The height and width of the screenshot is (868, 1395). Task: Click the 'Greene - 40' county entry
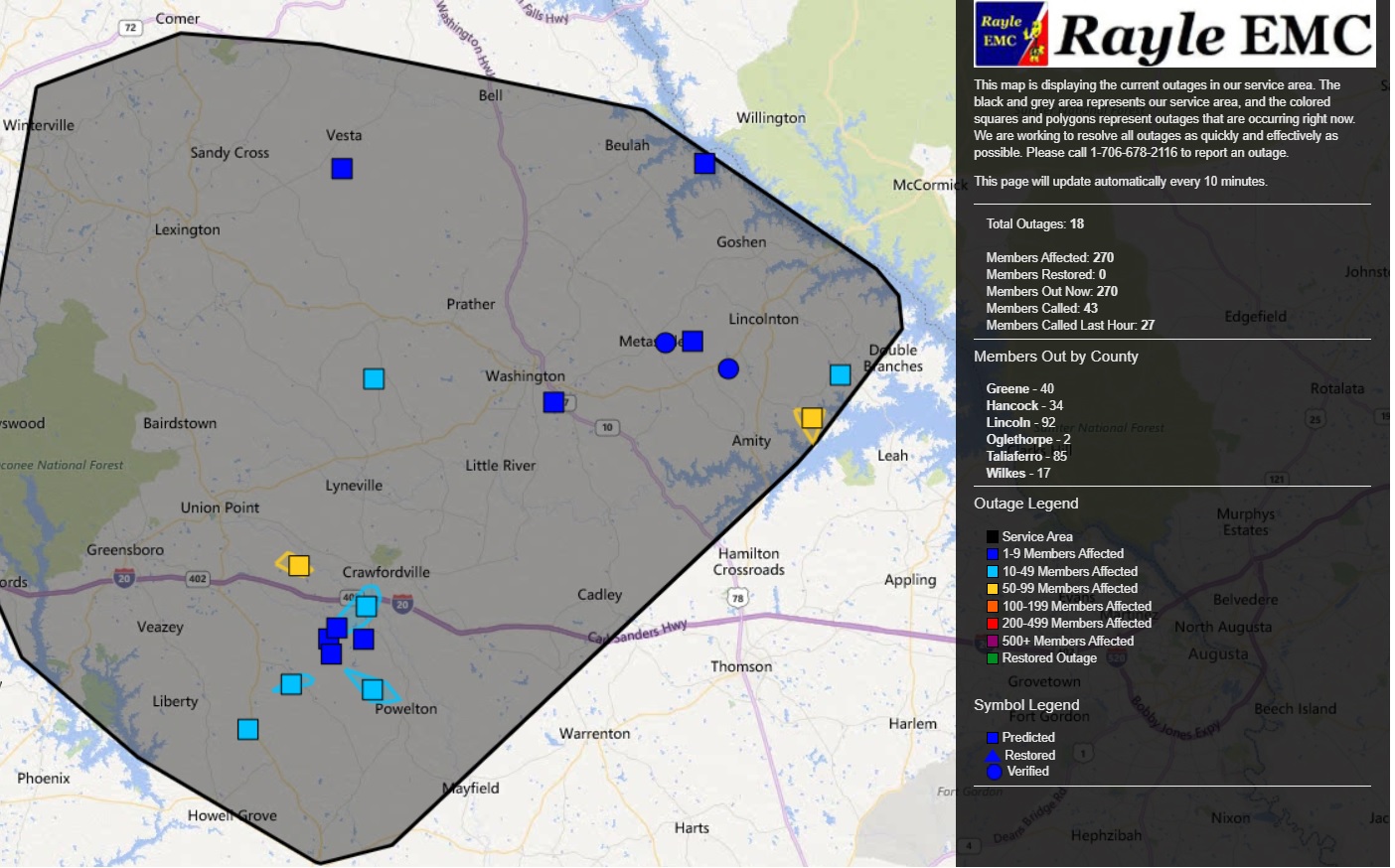tap(1019, 388)
